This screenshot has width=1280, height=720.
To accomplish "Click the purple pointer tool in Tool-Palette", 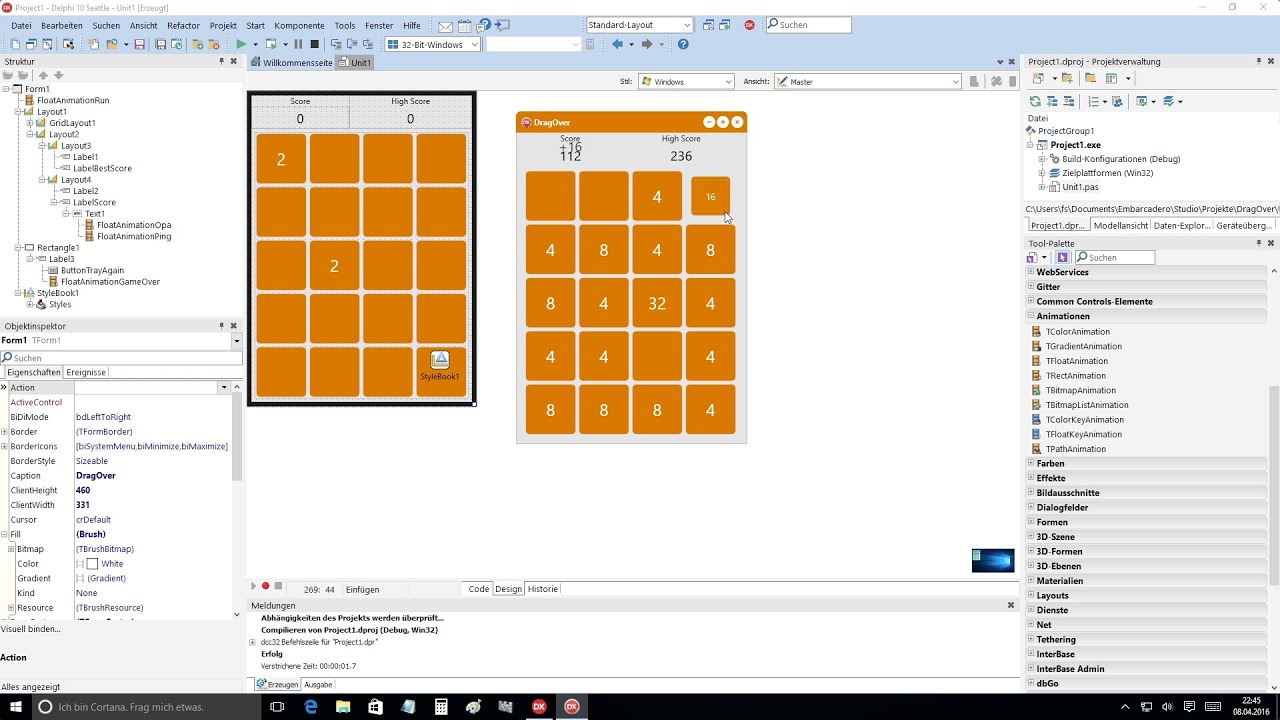I will (1062, 258).
